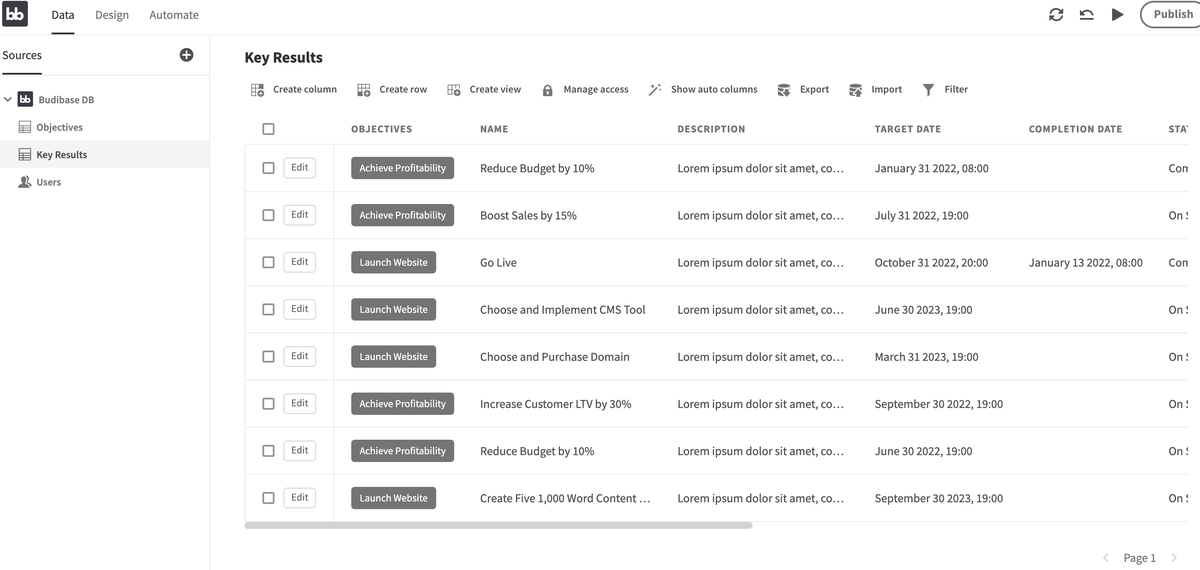
Task: Click the Publish button
Action: tap(1172, 15)
